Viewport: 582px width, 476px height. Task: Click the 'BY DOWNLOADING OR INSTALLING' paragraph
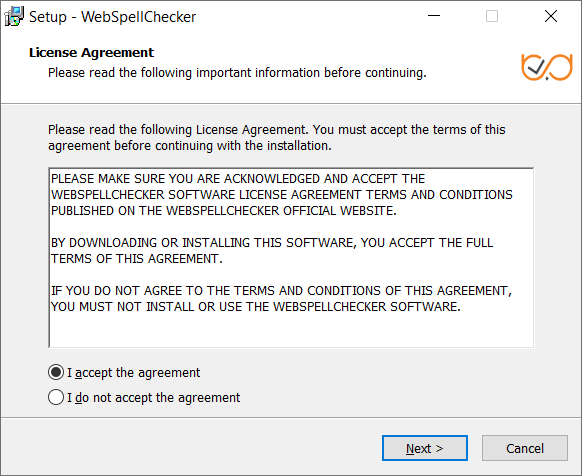tap(272, 251)
